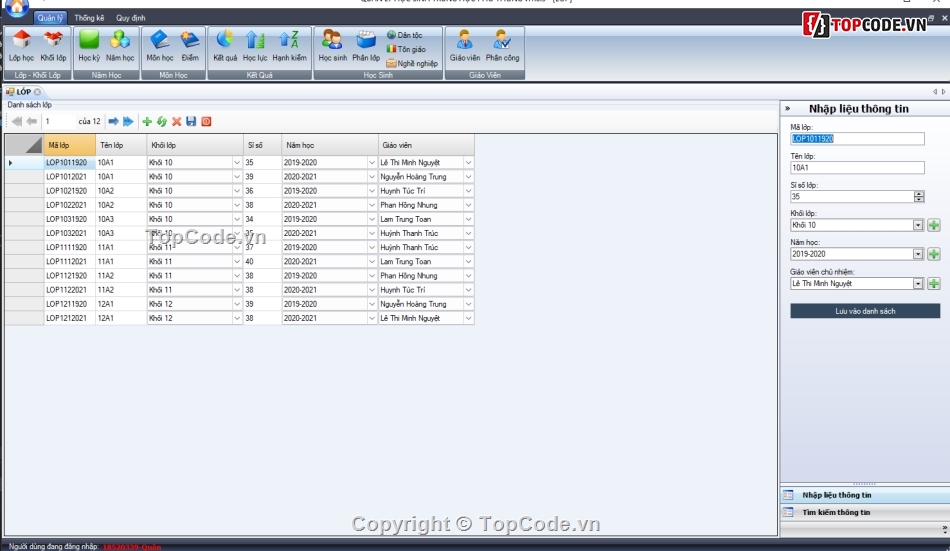950x551 pixels.
Task: Open the Năm học dropdown in side panel
Action: (917, 254)
